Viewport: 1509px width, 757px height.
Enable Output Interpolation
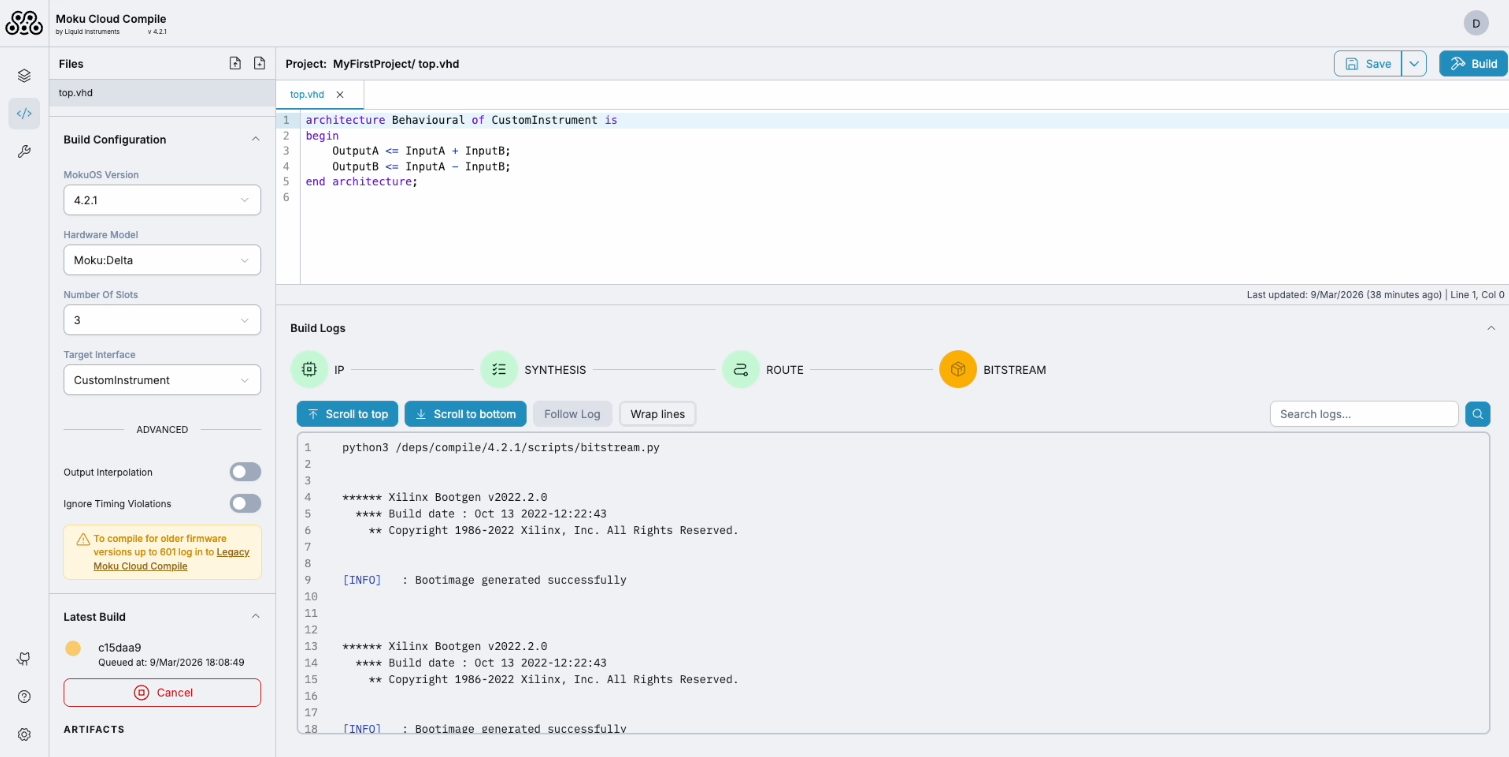tap(245, 471)
